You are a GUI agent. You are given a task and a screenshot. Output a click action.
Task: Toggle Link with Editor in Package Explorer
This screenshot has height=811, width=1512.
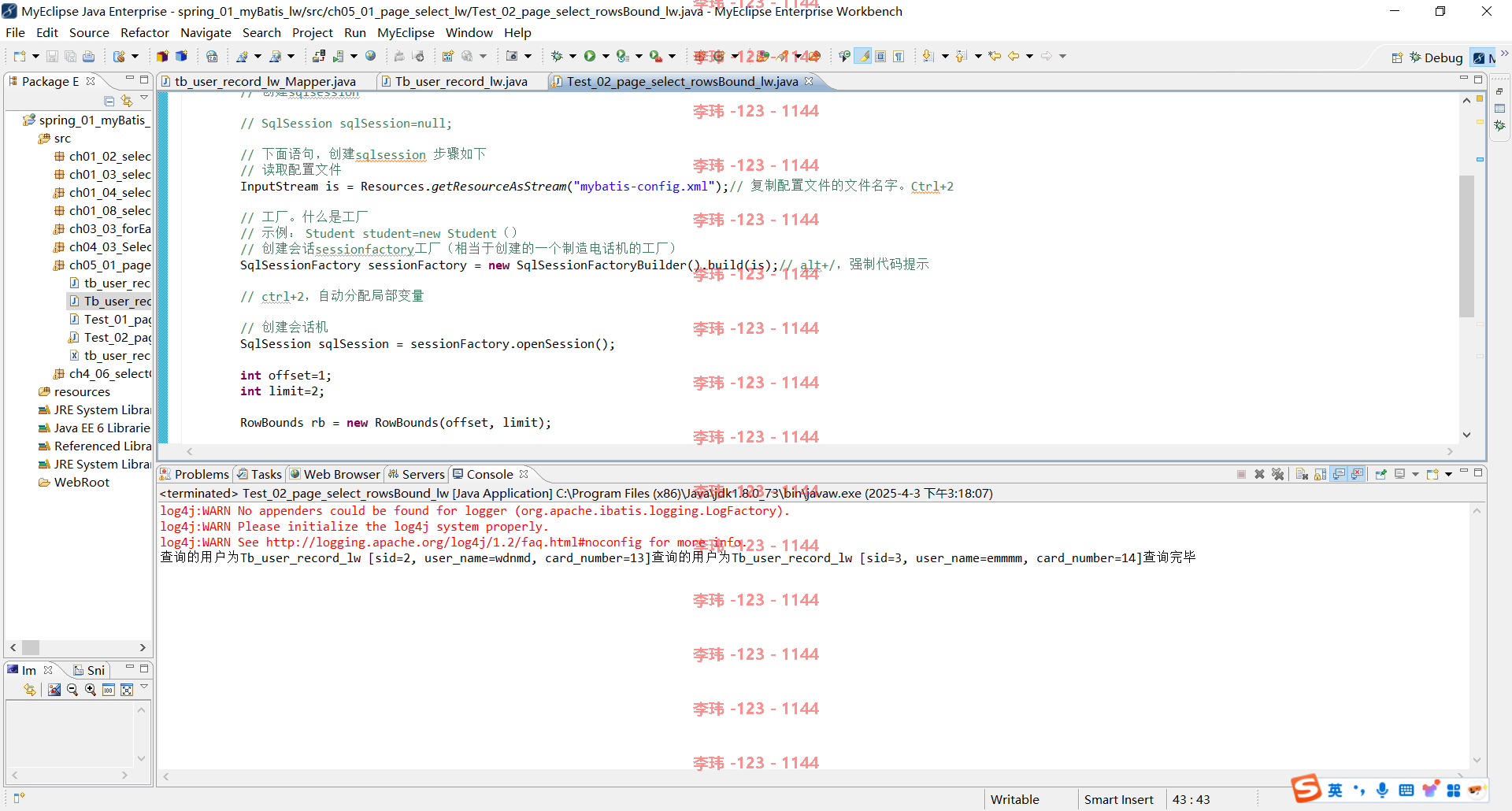point(127,101)
